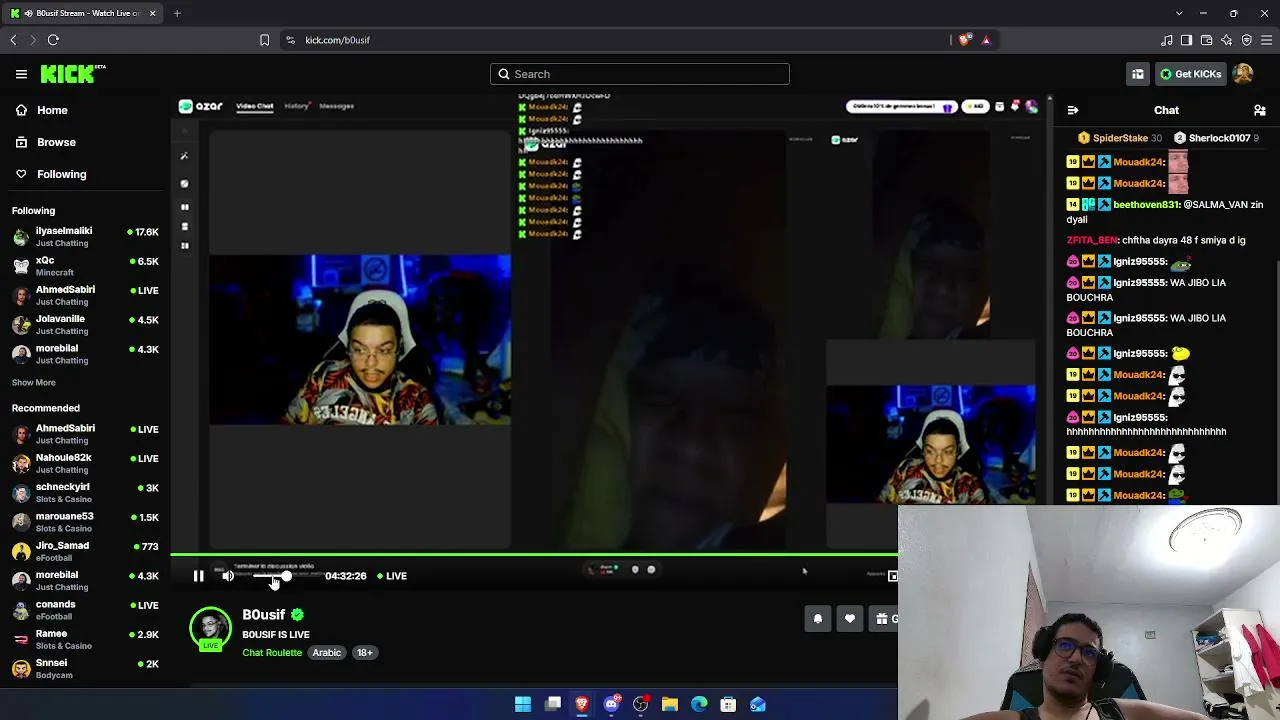Open the Kick shop drops icon

pyautogui.click(x=1138, y=74)
